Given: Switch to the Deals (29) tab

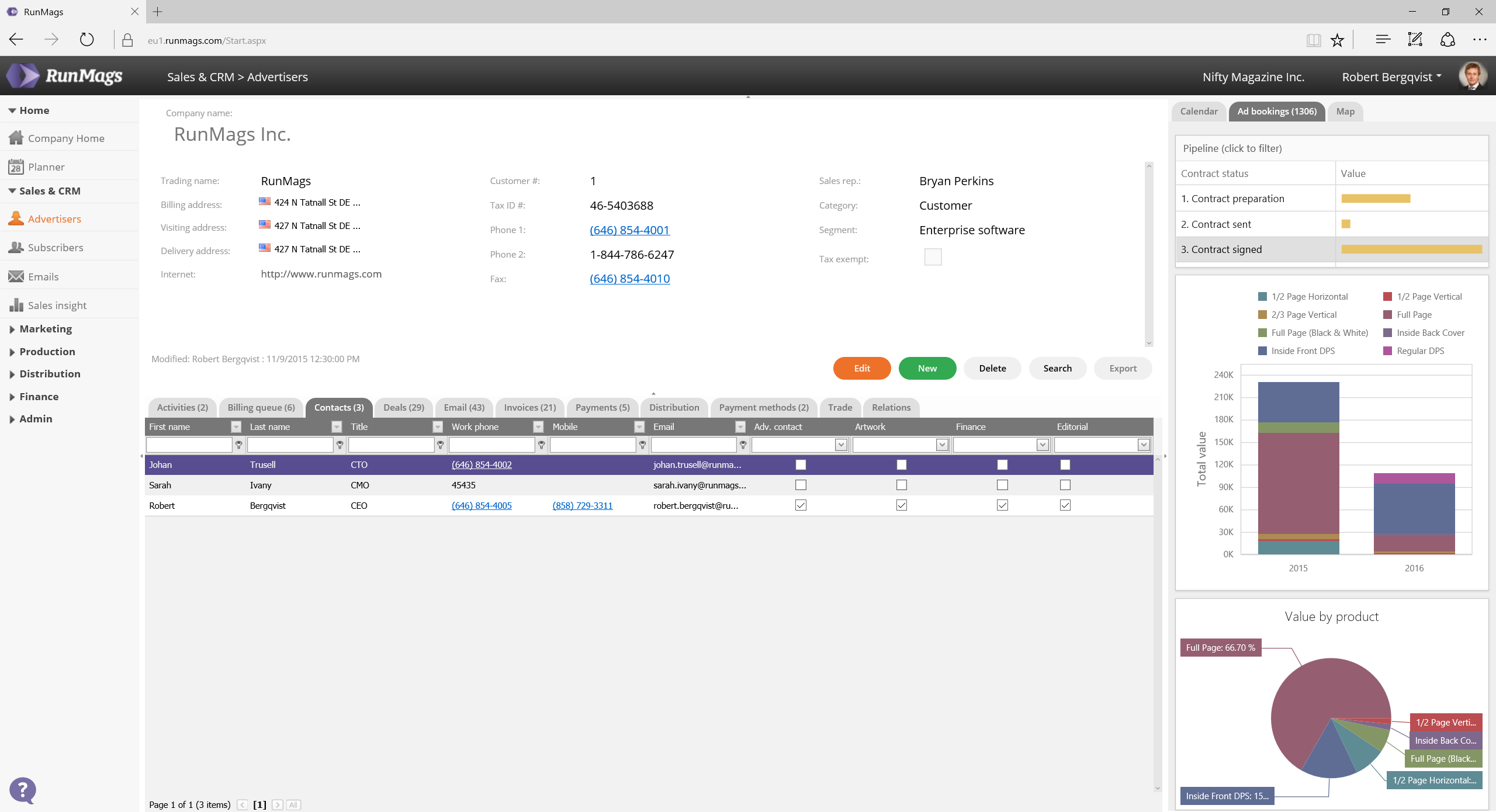Looking at the screenshot, I should 403,407.
